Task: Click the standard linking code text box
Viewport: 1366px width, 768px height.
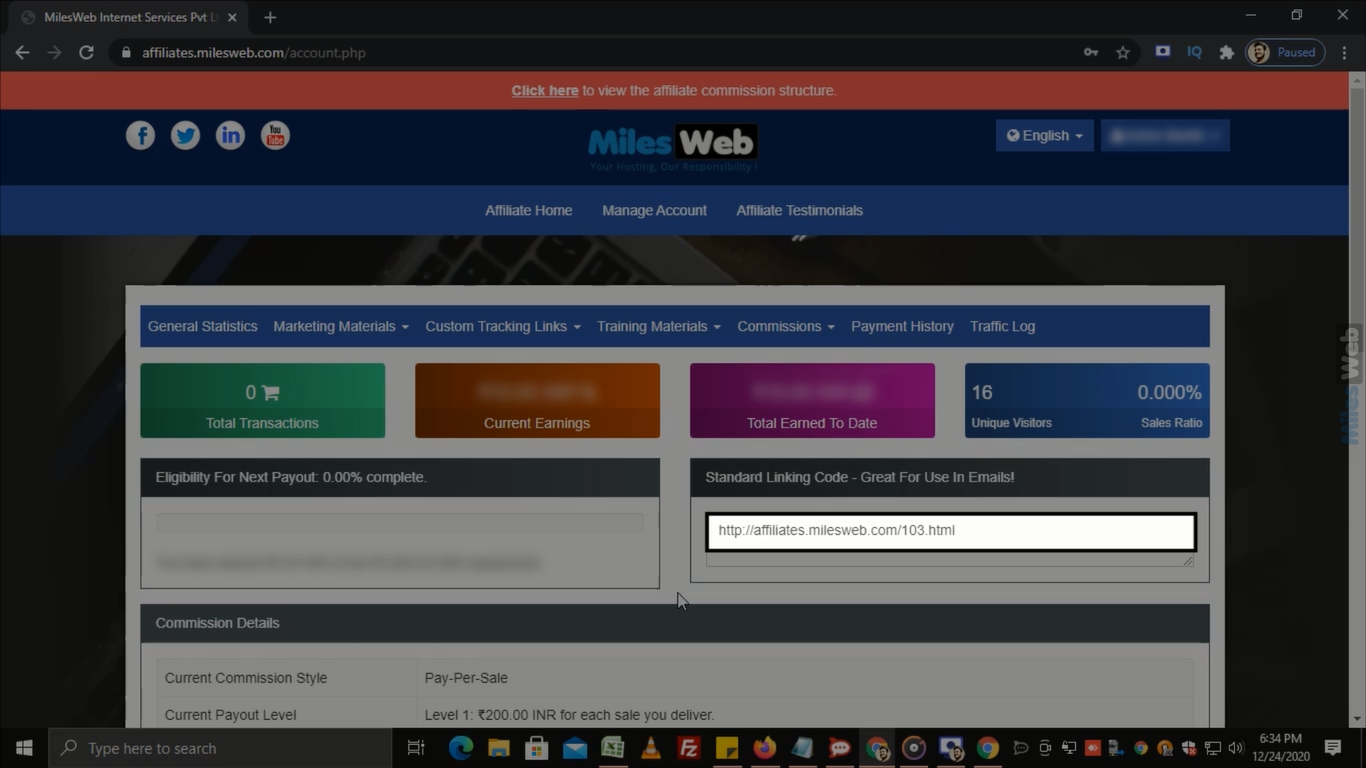Action: point(950,531)
